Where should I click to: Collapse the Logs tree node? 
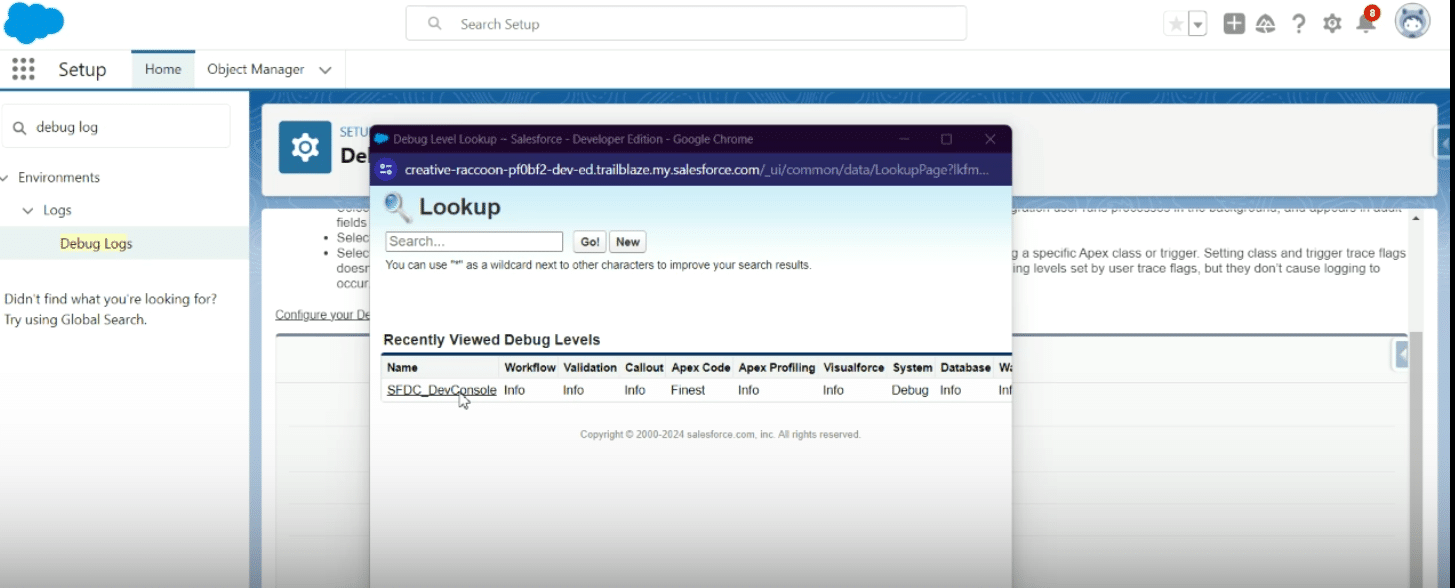click(28, 211)
